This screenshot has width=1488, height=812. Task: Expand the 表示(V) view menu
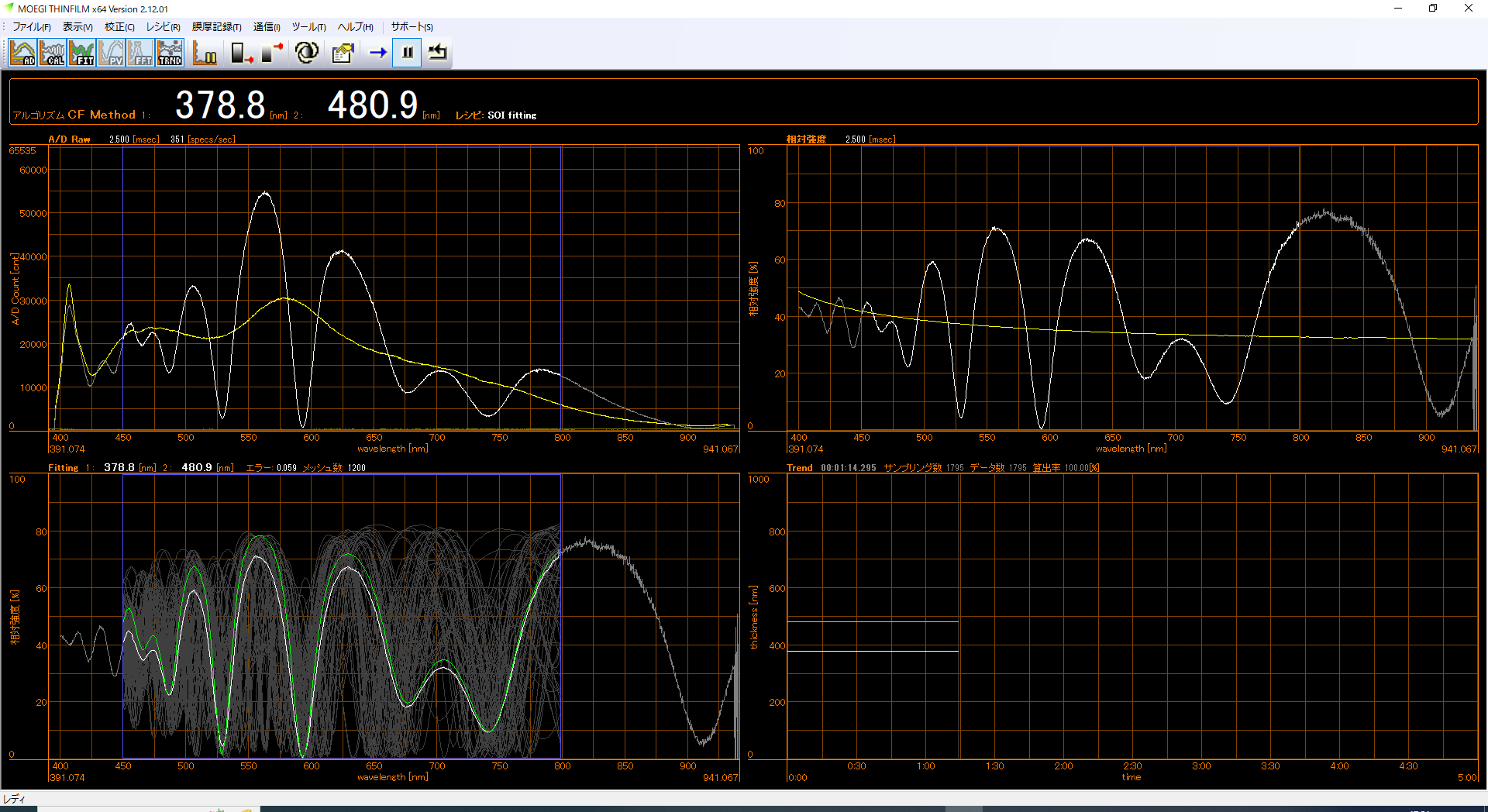[x=77, y=27]
